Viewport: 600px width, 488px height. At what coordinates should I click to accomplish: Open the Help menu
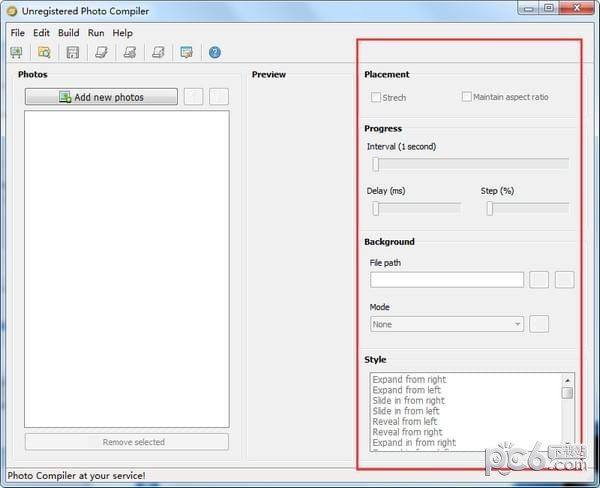click(122, 33)
